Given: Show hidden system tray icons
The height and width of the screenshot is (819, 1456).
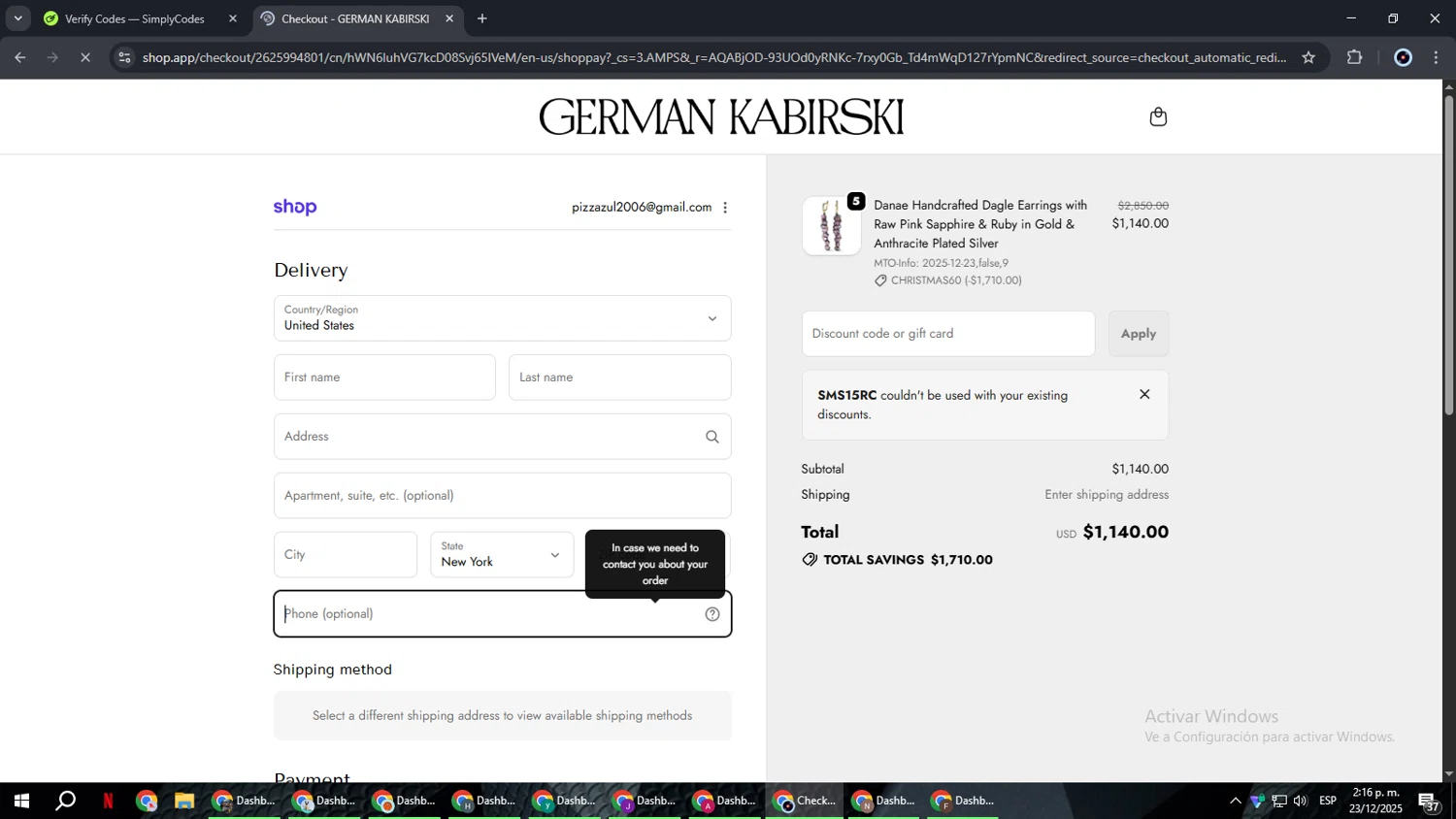Looking at the screenshot, I should point(1235,801).
